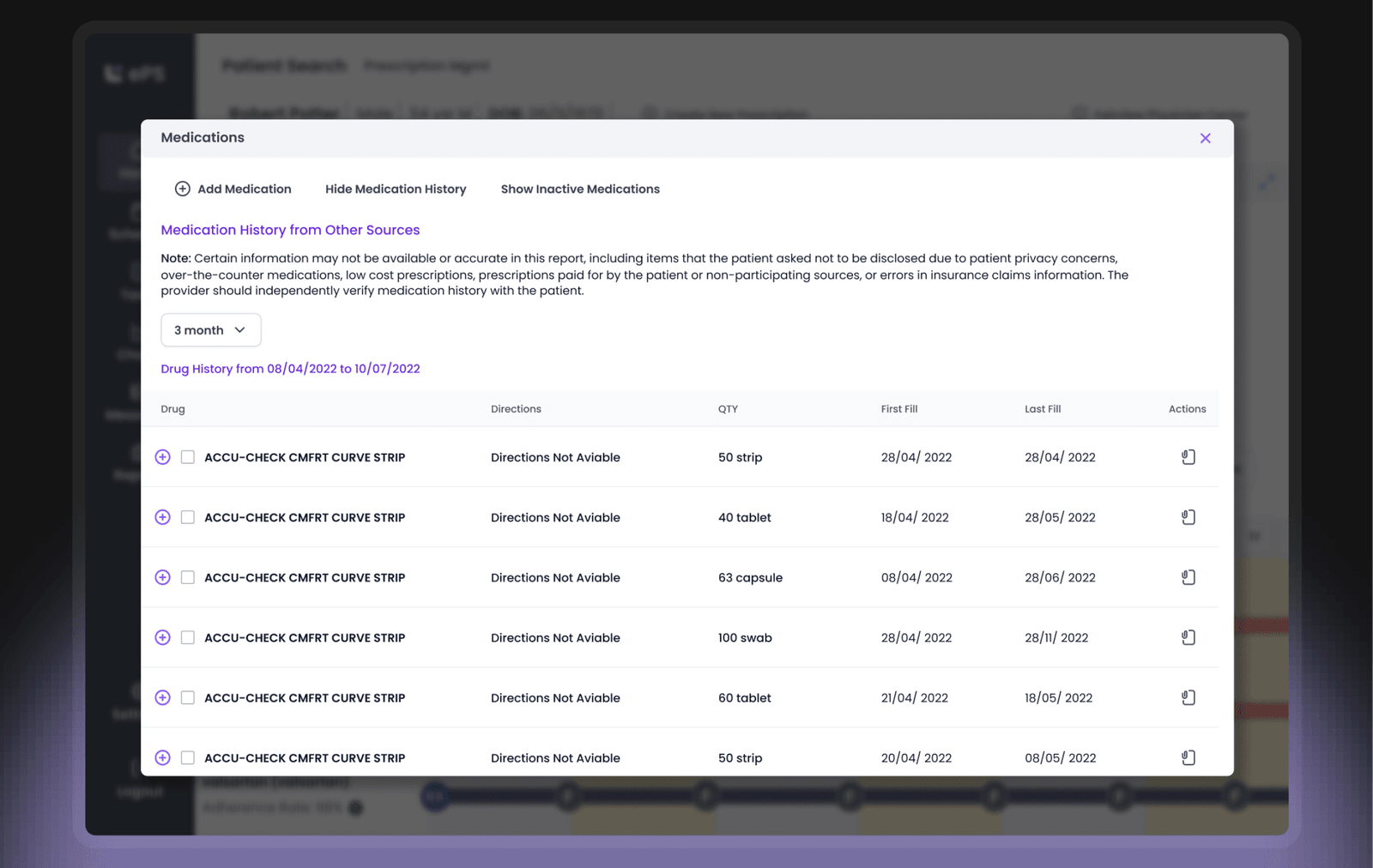
Task: Click the First Fill column header
Action: coord(899,409)
